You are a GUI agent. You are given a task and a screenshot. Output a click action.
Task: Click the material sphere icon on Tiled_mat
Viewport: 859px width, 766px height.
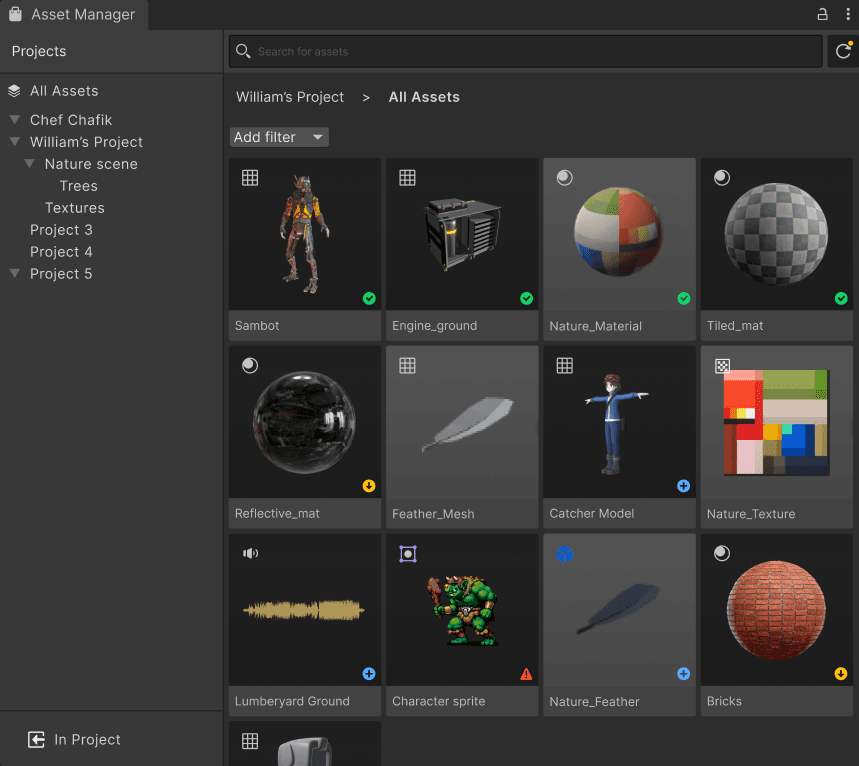(721, 177)
